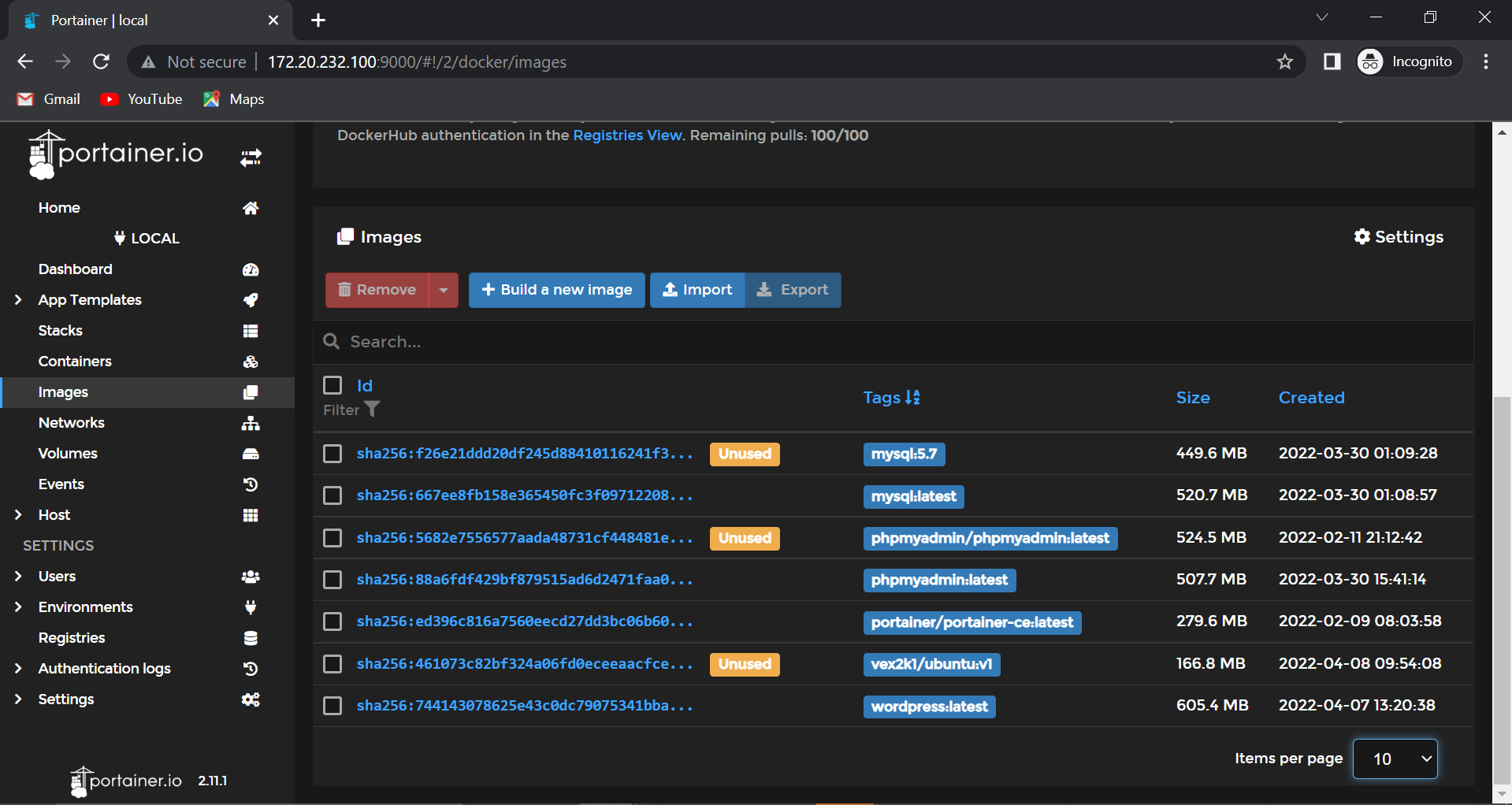Select the Containers whale icon

(x=250, y=362)
